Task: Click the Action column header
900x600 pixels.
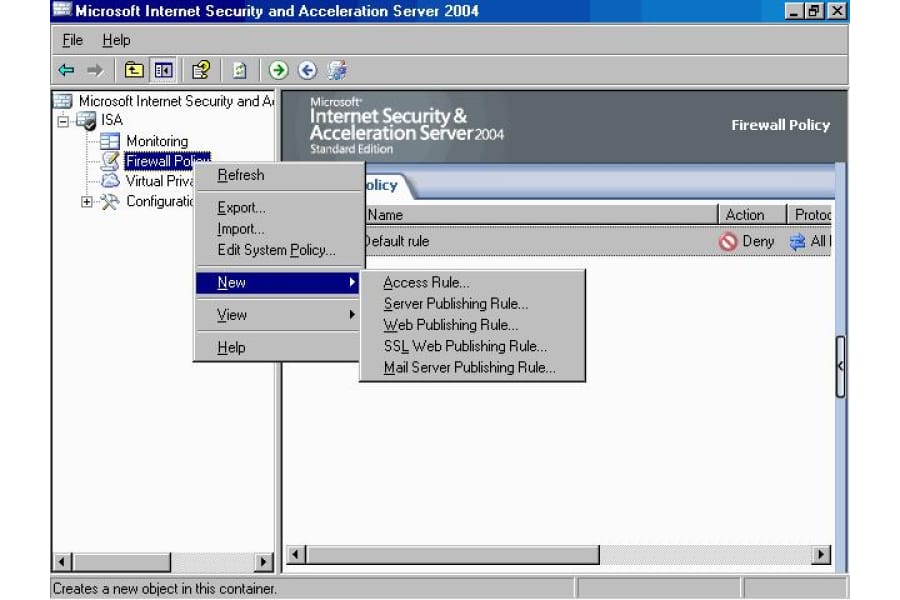Action: tap(752, 215)
